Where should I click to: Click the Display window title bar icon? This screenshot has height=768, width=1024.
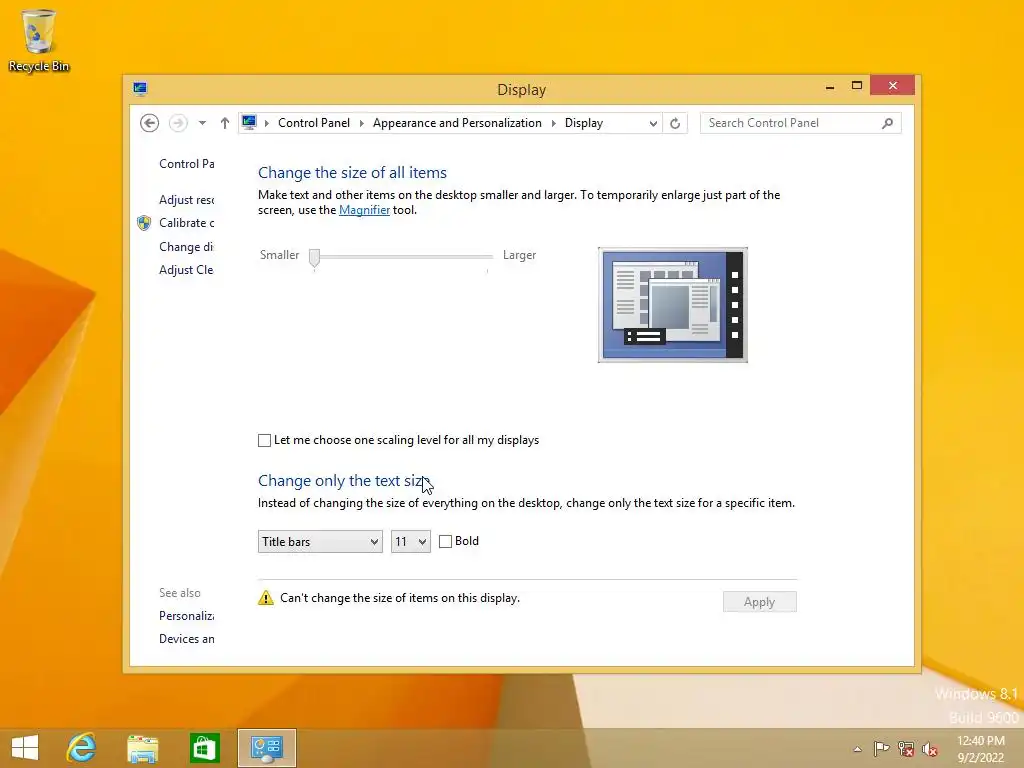click(x=140, y=89)
